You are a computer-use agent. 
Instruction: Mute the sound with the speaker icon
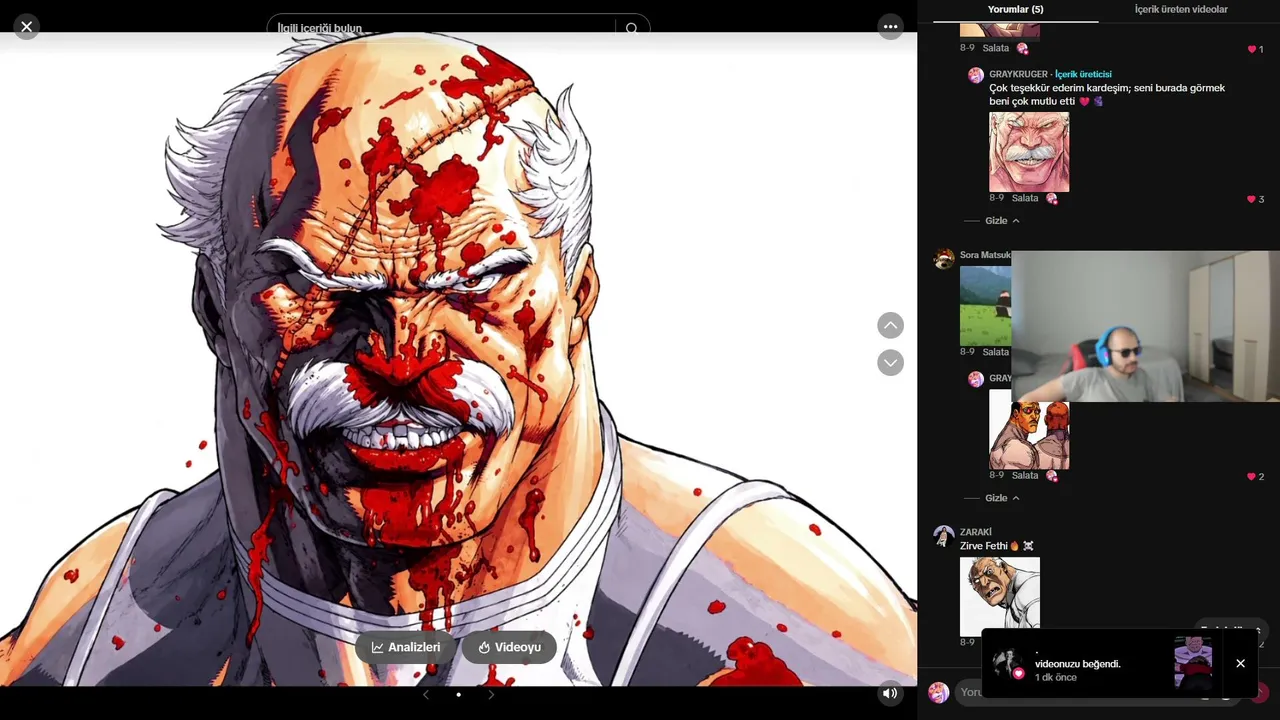coord(890,693)
